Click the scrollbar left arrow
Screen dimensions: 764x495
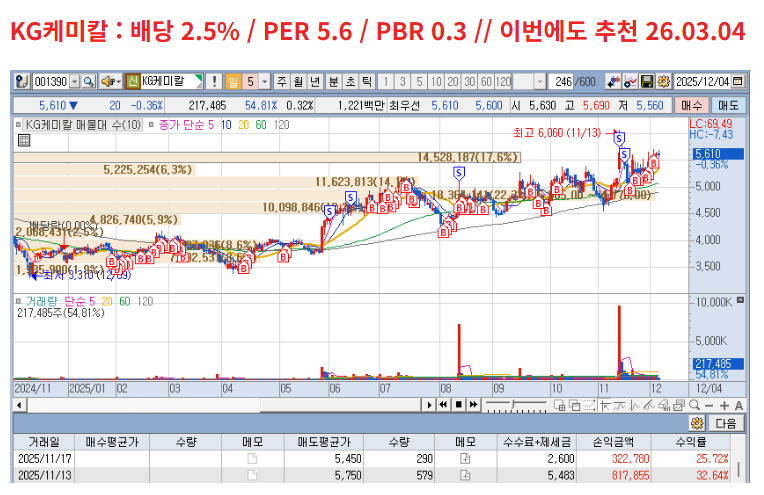(x=19, y=405)
